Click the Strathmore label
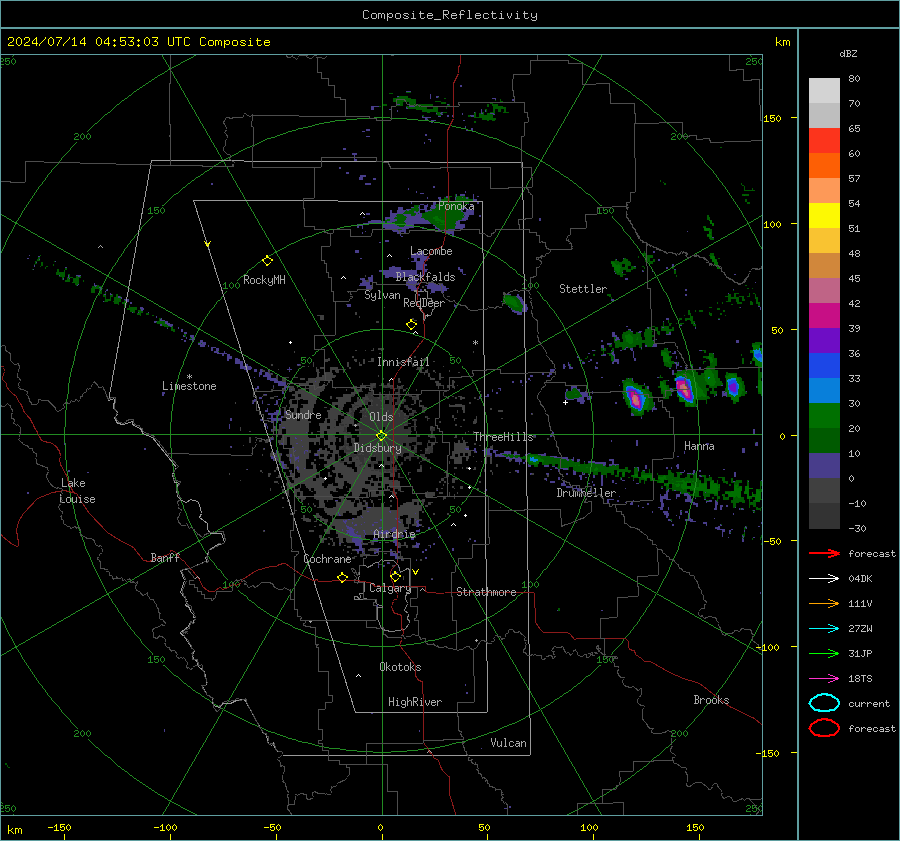The height and width of the screenshot is (841, 900). pos(486,592)
